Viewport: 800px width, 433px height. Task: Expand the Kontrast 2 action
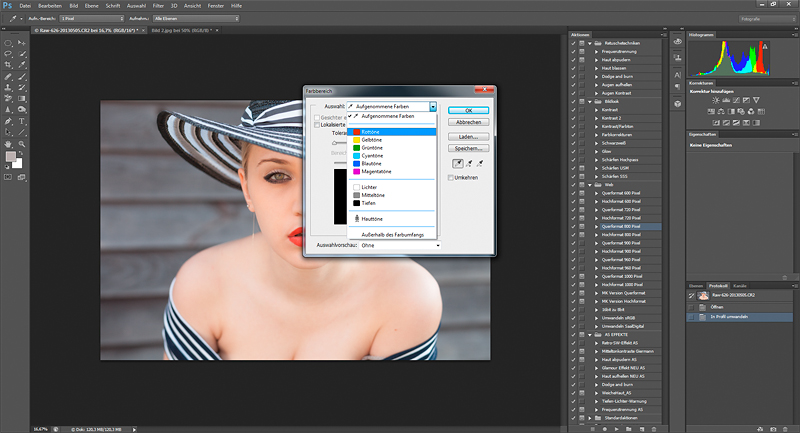[x=596, y=118]
